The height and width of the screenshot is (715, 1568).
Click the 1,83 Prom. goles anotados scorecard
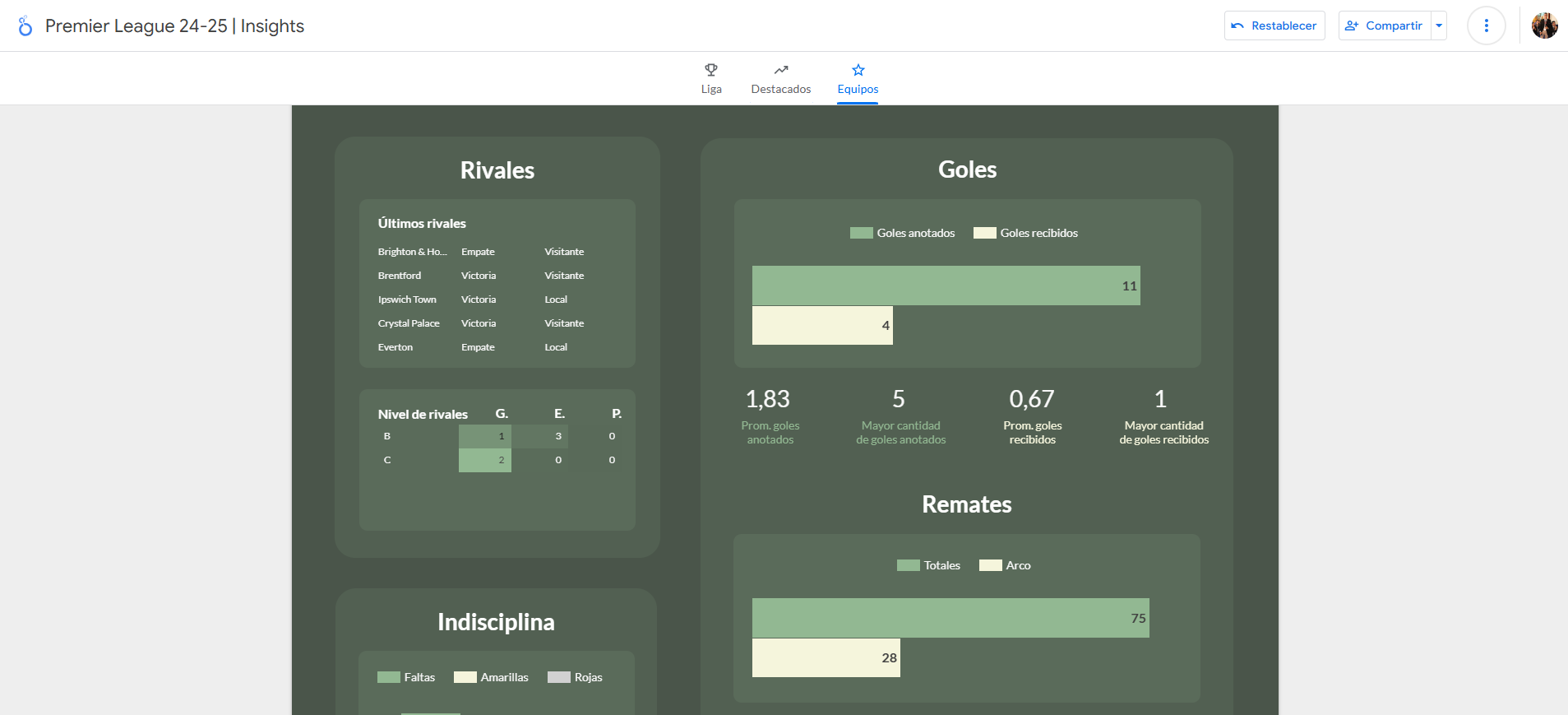coord(770,416)
